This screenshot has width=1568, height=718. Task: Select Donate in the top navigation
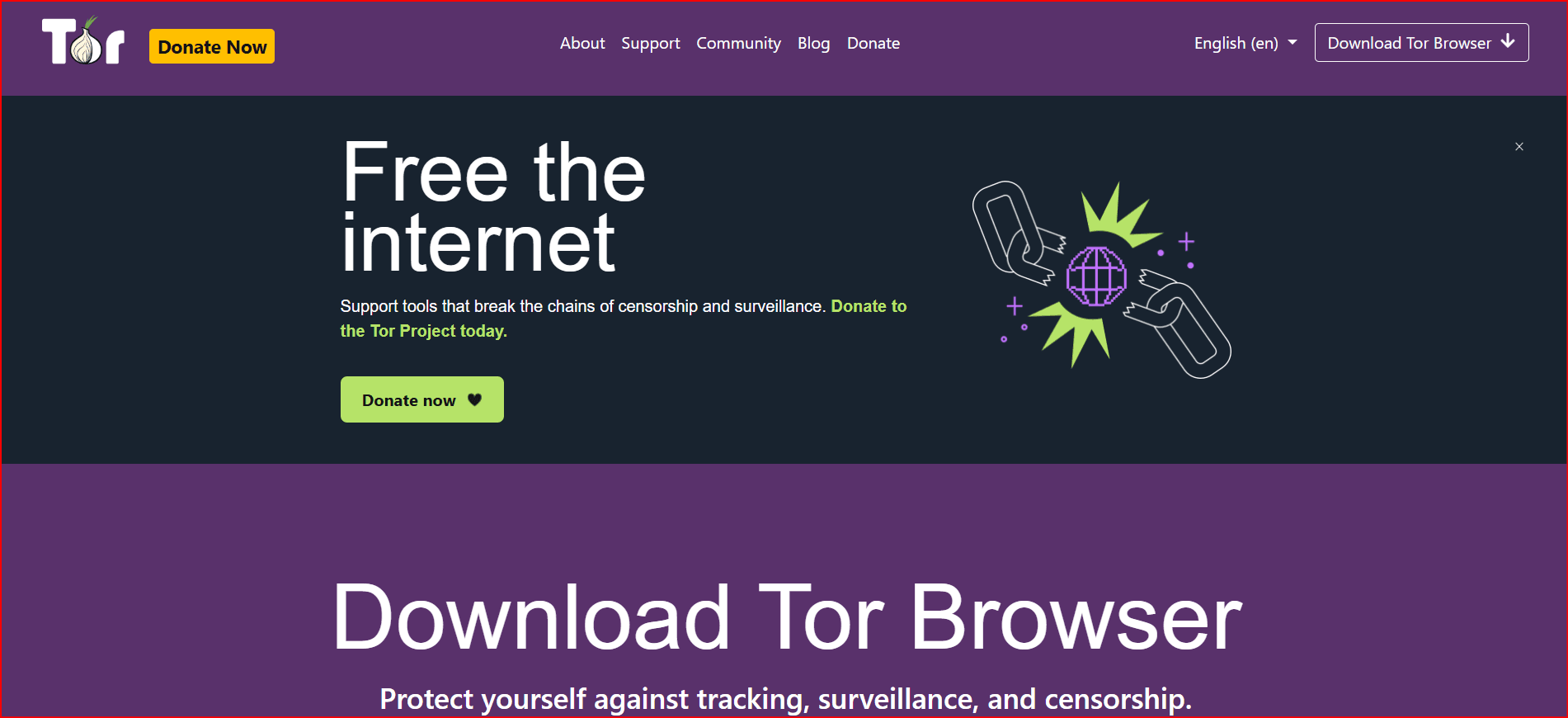[873, 43]
